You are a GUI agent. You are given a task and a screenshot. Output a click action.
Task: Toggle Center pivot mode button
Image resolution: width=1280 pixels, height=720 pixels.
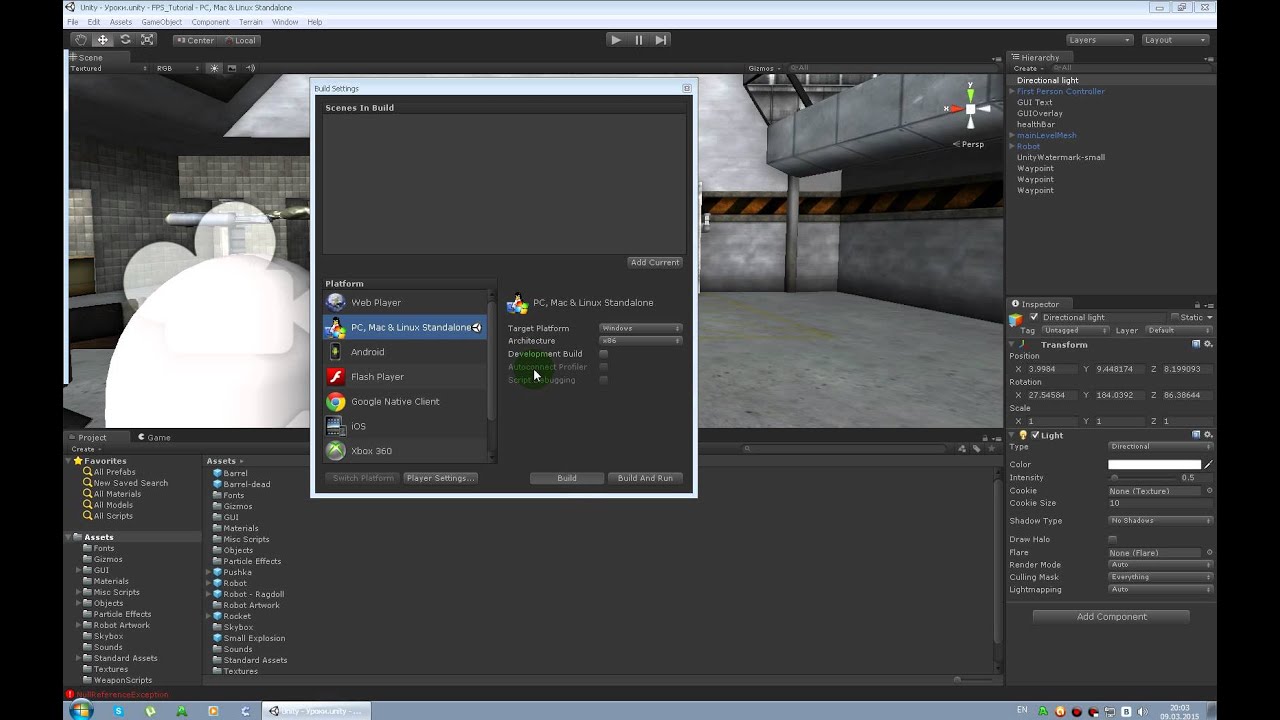[195, 40]
